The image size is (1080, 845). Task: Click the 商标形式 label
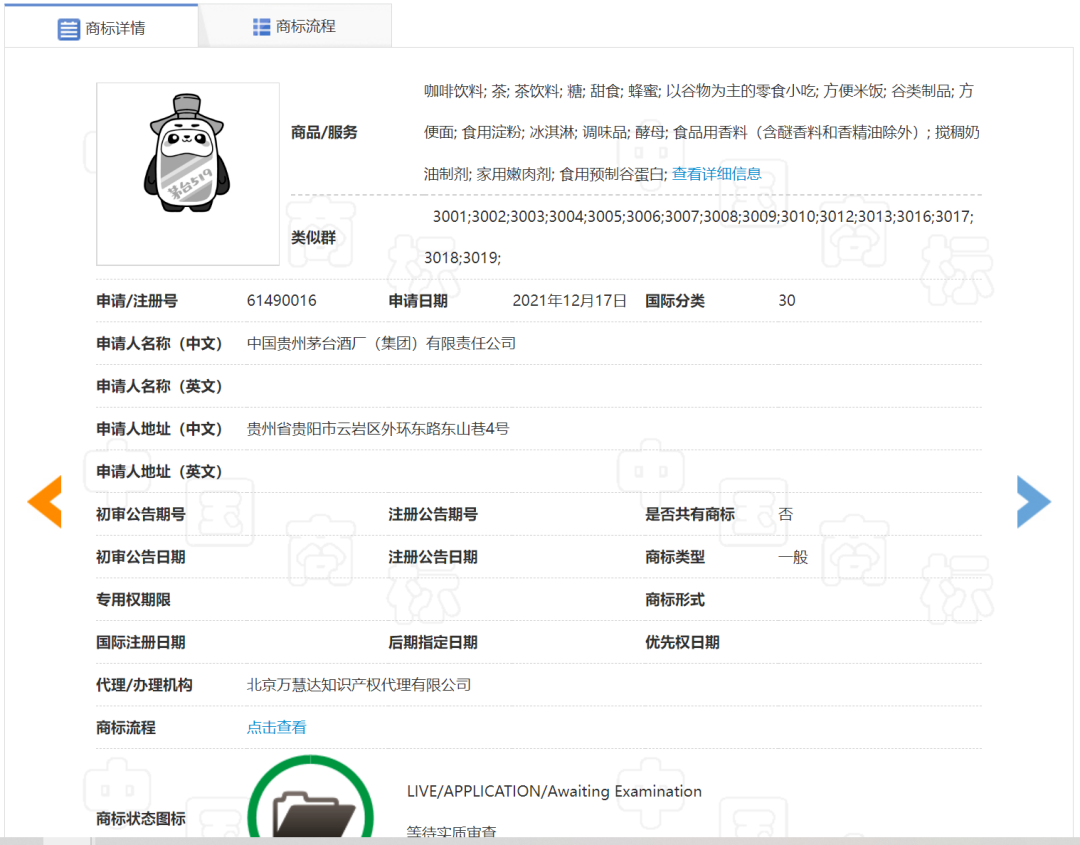[675, 600]
